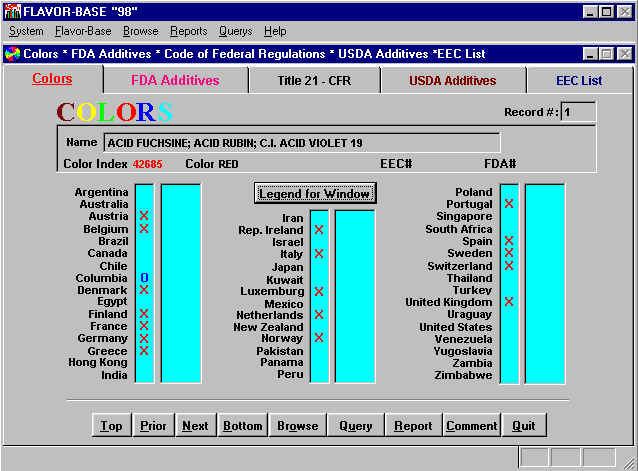Click the red X next to France

144,326
